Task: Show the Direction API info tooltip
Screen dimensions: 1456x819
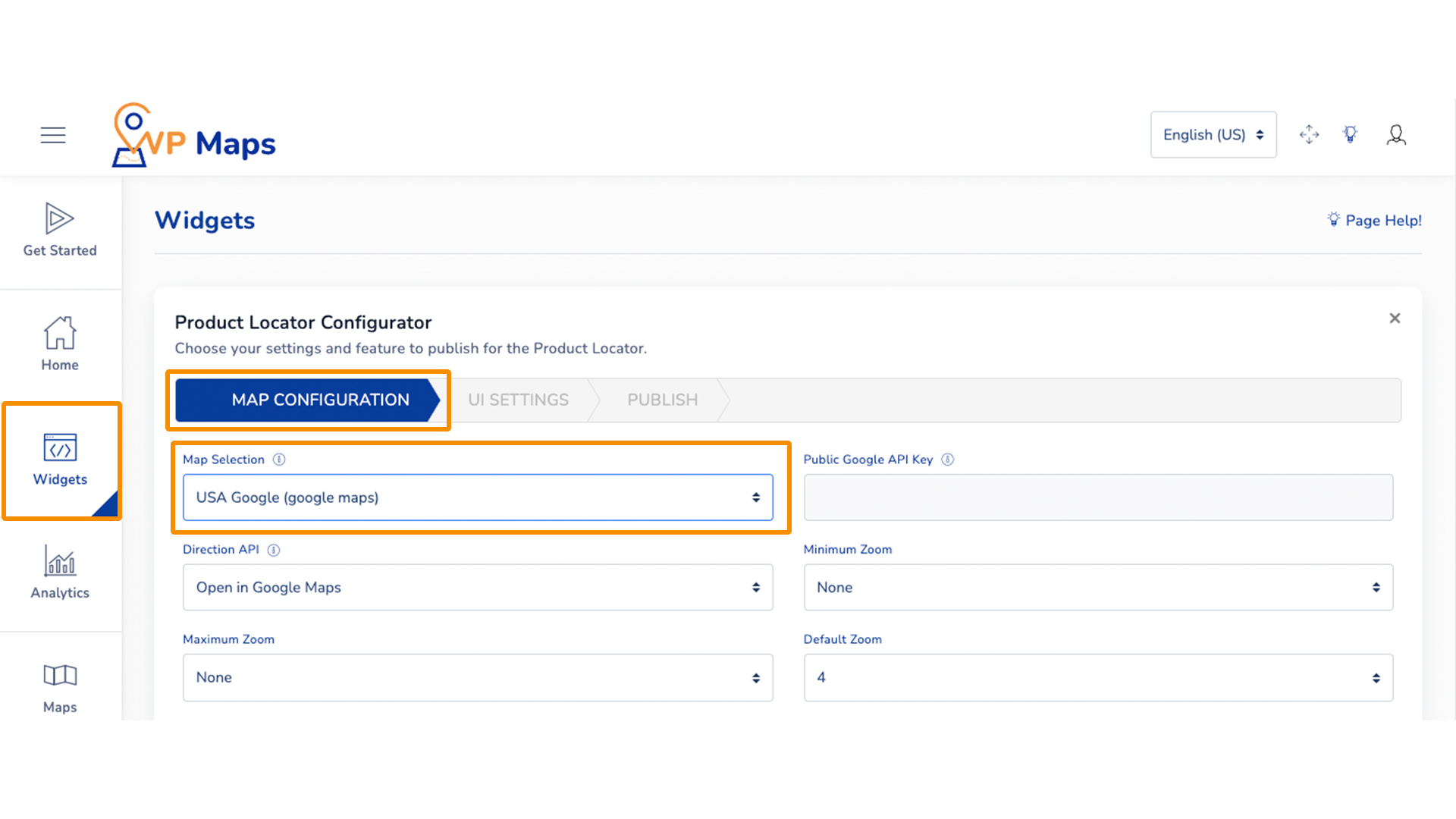Action: click(x=274, y=550)
